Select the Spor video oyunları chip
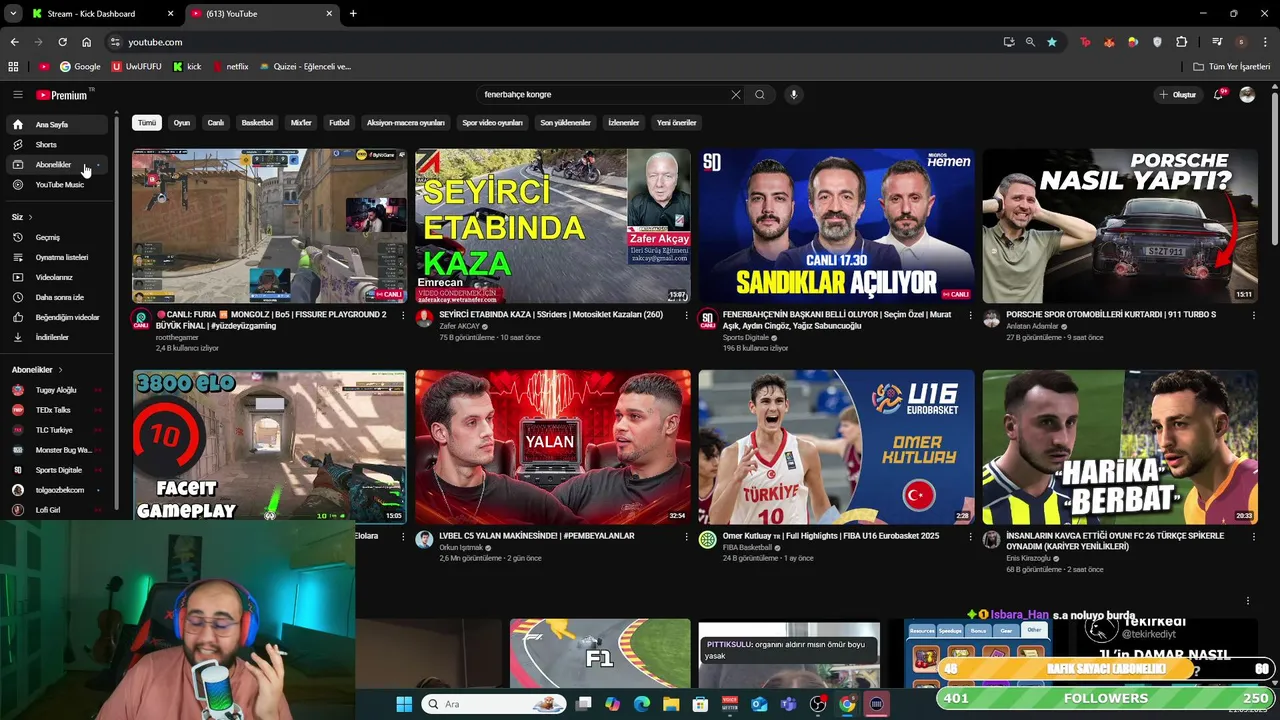 [x=492, y=123]
